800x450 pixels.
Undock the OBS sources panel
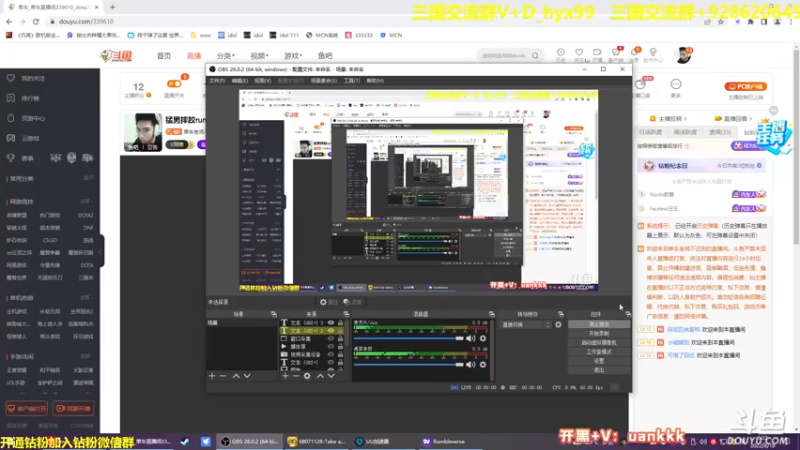click(x=346, y=314)
